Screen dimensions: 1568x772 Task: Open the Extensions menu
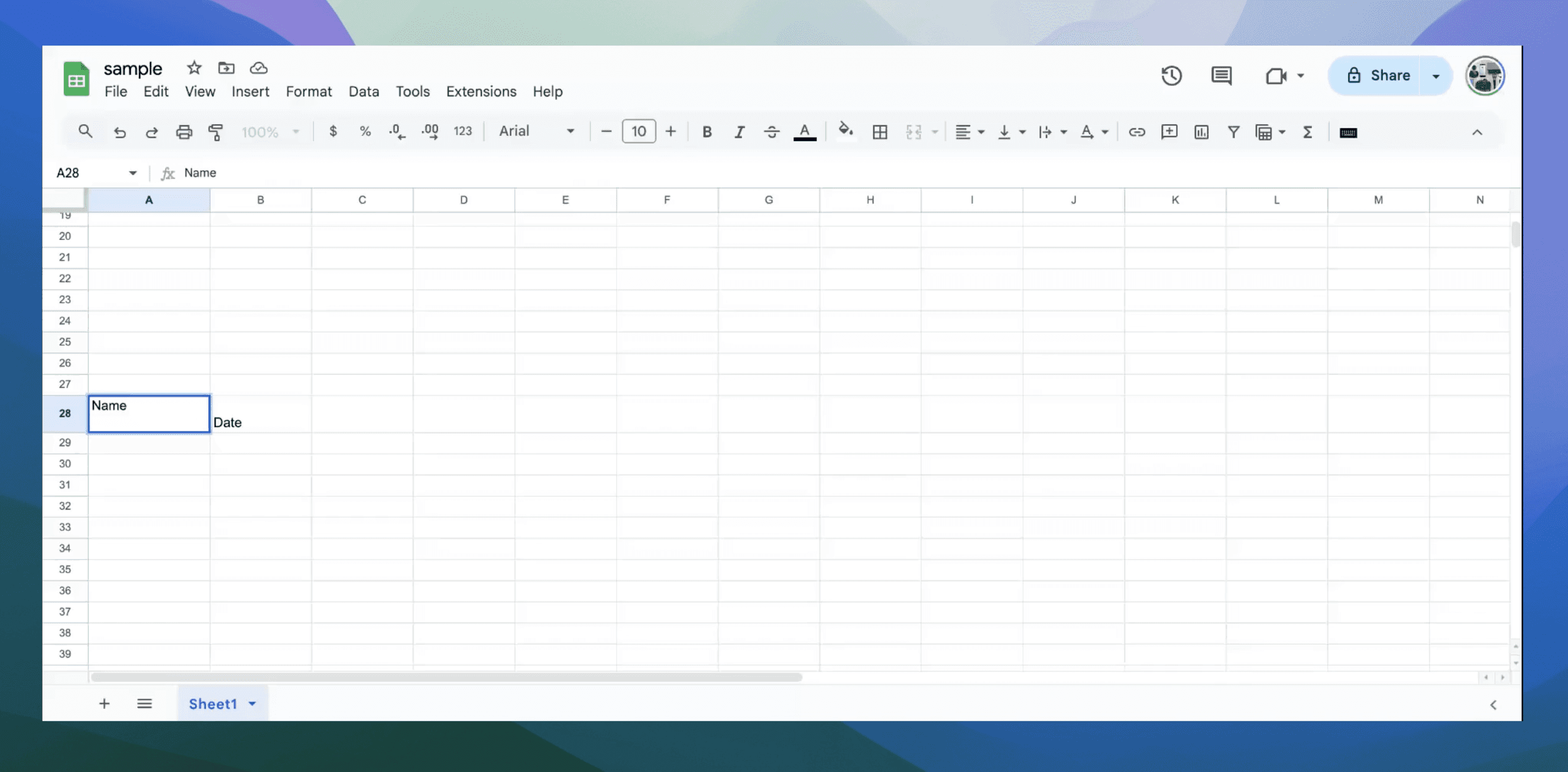(481, 91)
